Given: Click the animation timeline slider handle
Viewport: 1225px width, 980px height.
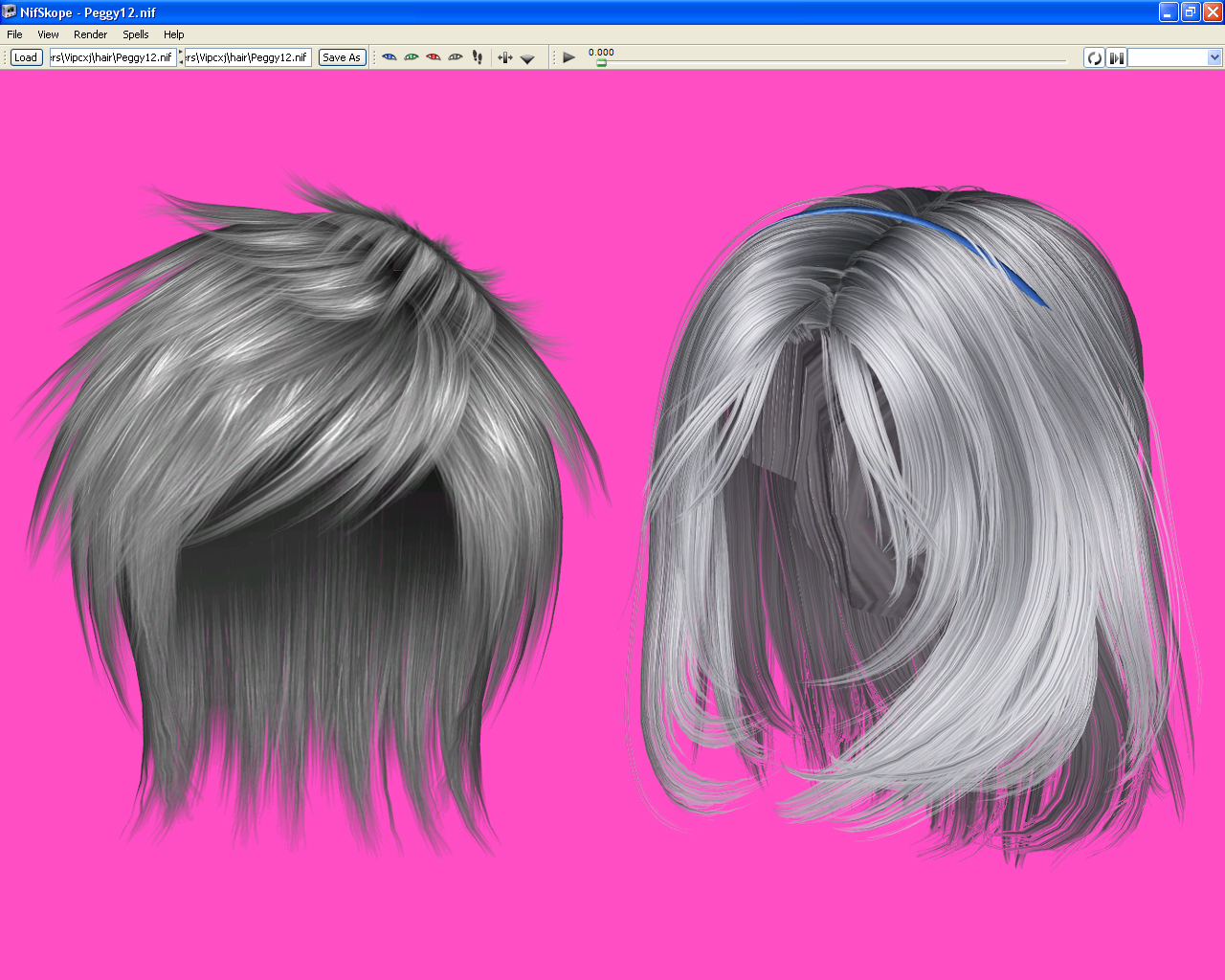Looking at the screenshot, I should [x=601, y=62].
